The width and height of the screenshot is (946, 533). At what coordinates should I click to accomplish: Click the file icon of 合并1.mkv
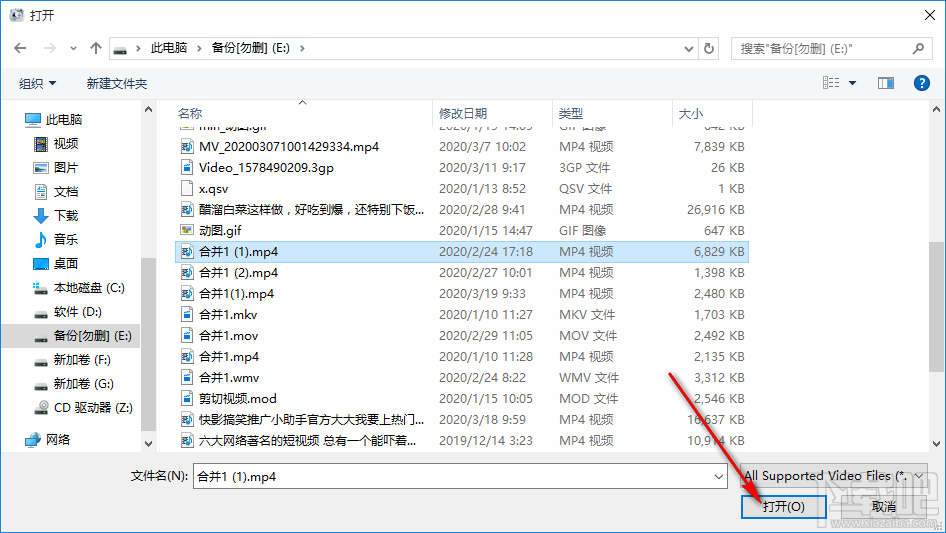pos(187,314)
